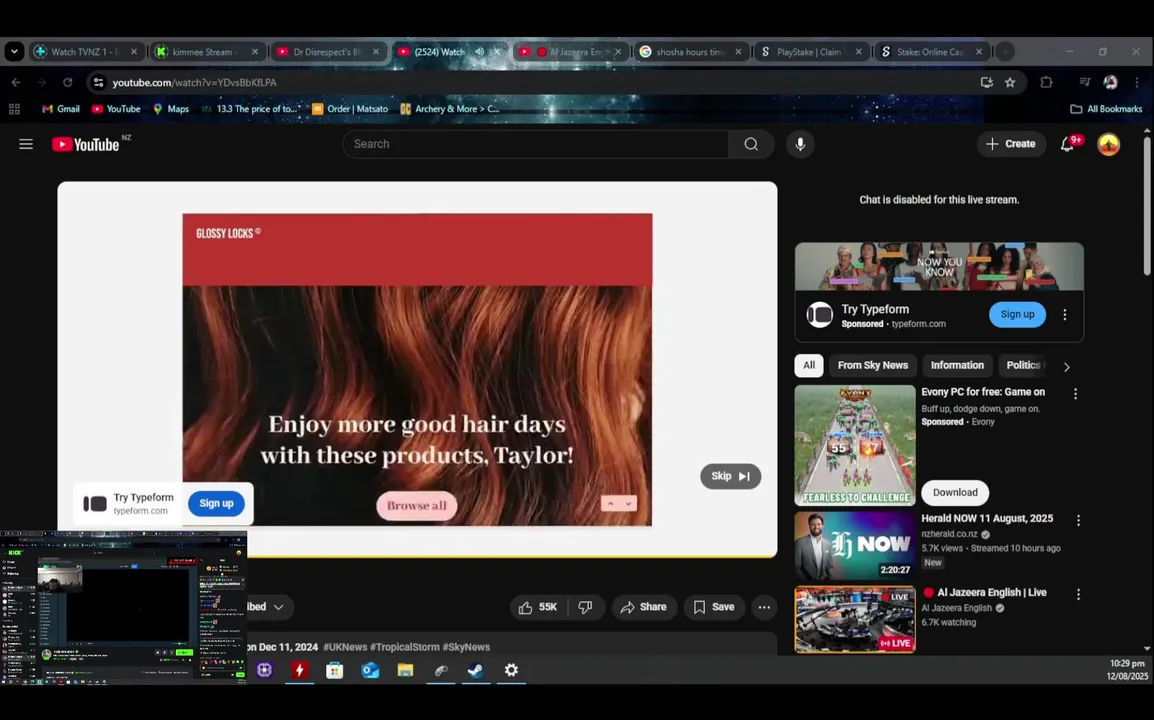Select the Information filter chip

click(x=957, y=365)
